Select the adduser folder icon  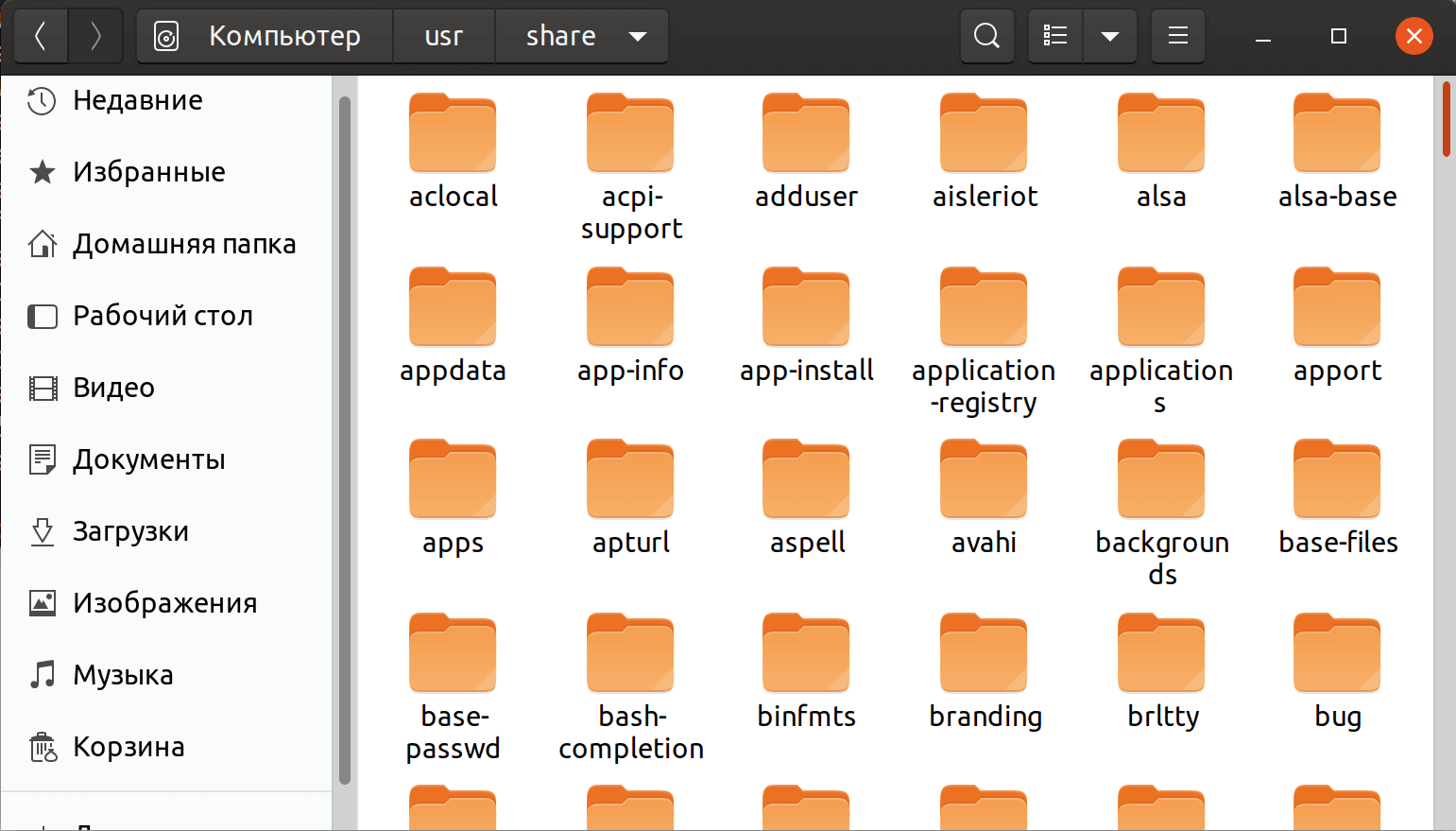point(806,133)
